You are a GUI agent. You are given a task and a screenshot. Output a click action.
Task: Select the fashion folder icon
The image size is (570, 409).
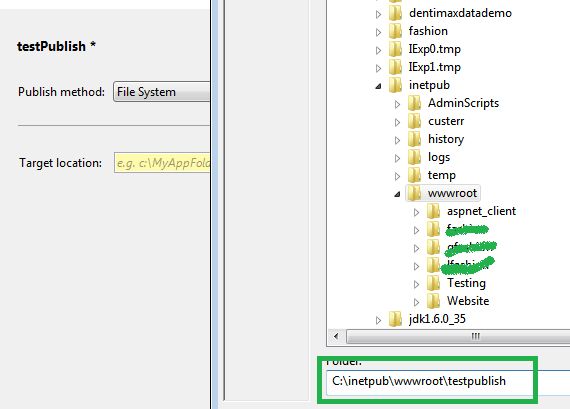pos(395,31)
